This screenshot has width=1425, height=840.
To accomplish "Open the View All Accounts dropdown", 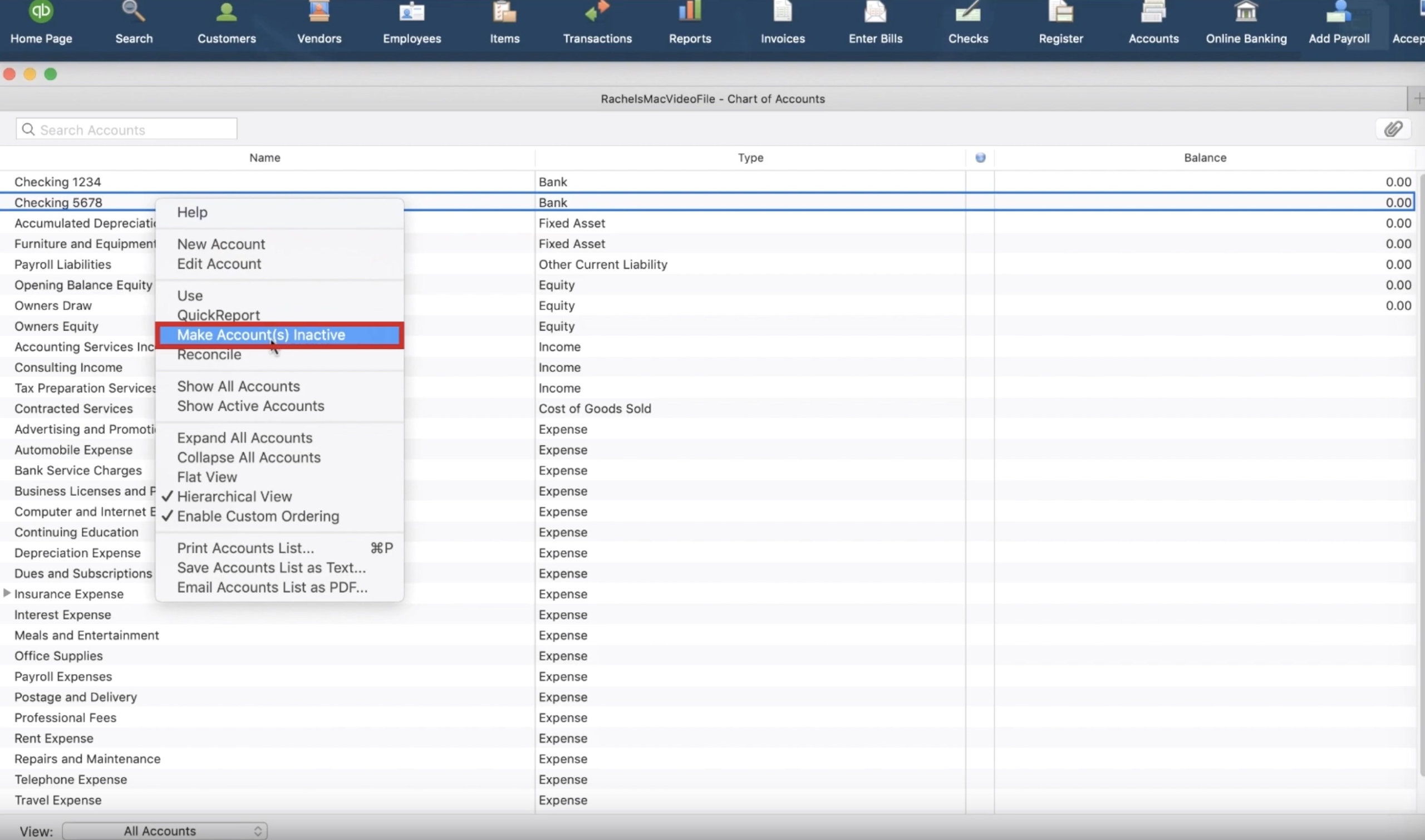I will coord(164,831).
